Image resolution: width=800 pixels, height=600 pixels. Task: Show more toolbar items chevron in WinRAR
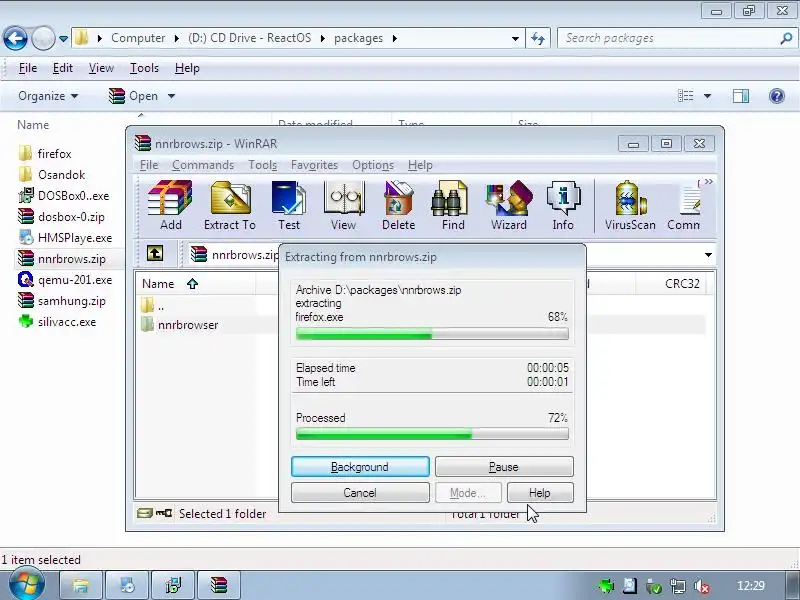[708, 182]
